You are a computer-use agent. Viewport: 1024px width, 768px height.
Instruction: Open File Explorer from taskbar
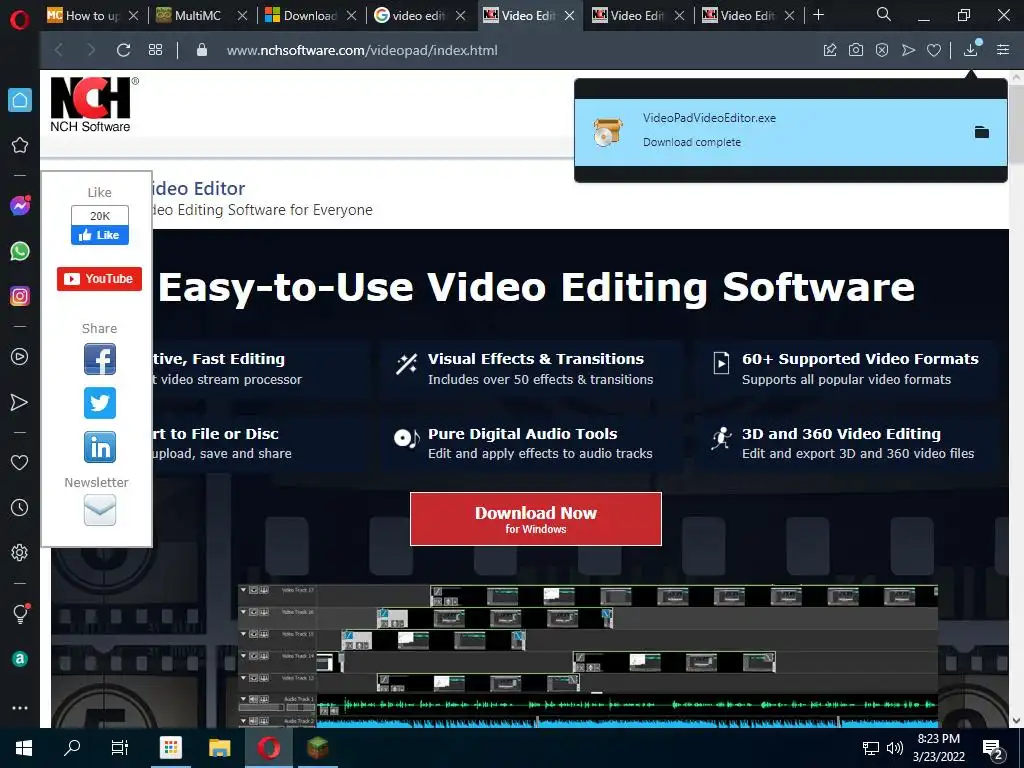219,748
